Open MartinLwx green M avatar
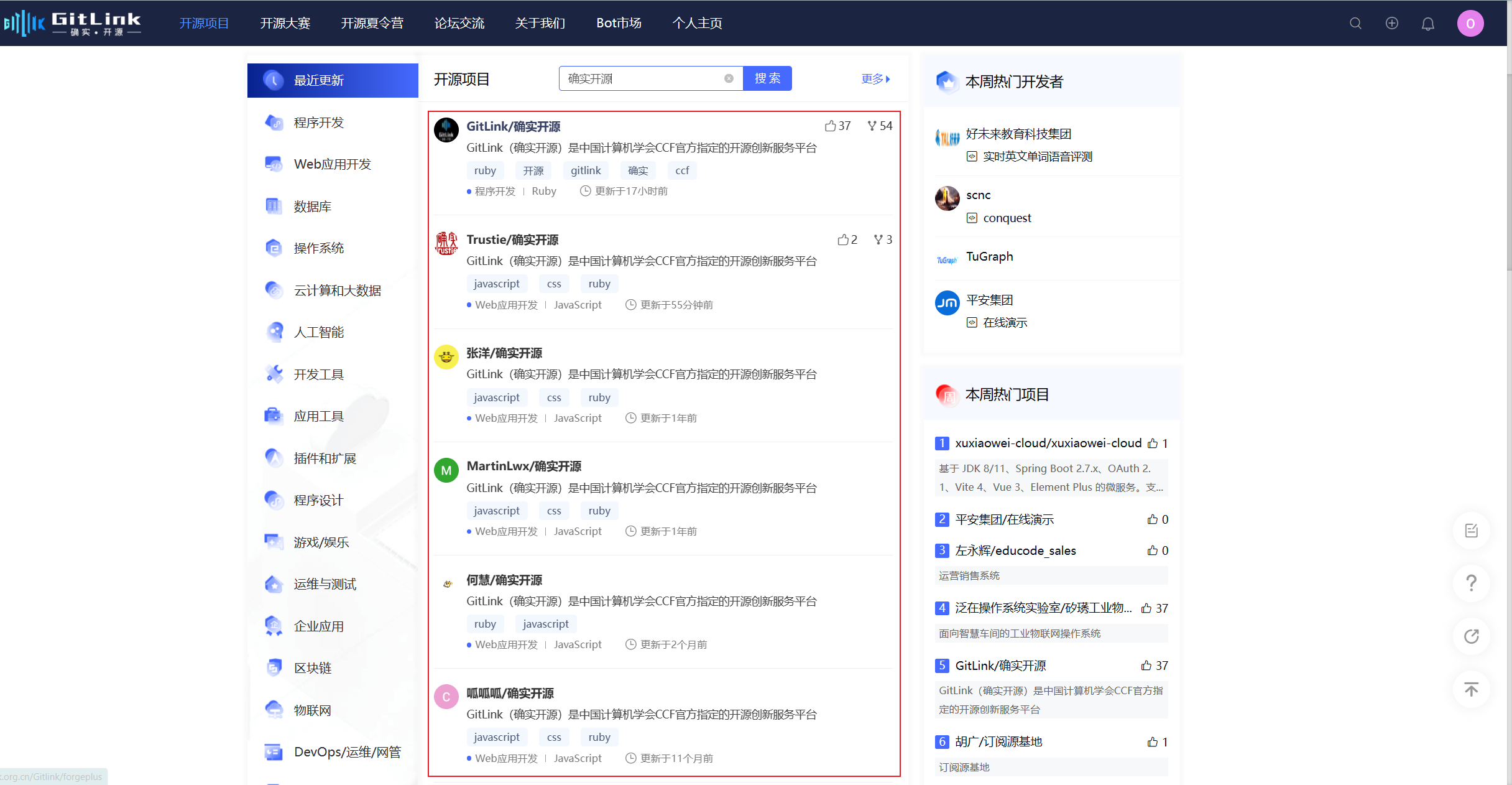Image resolution: width=1512 pixels, height=785 pixels. click(446, 470)
